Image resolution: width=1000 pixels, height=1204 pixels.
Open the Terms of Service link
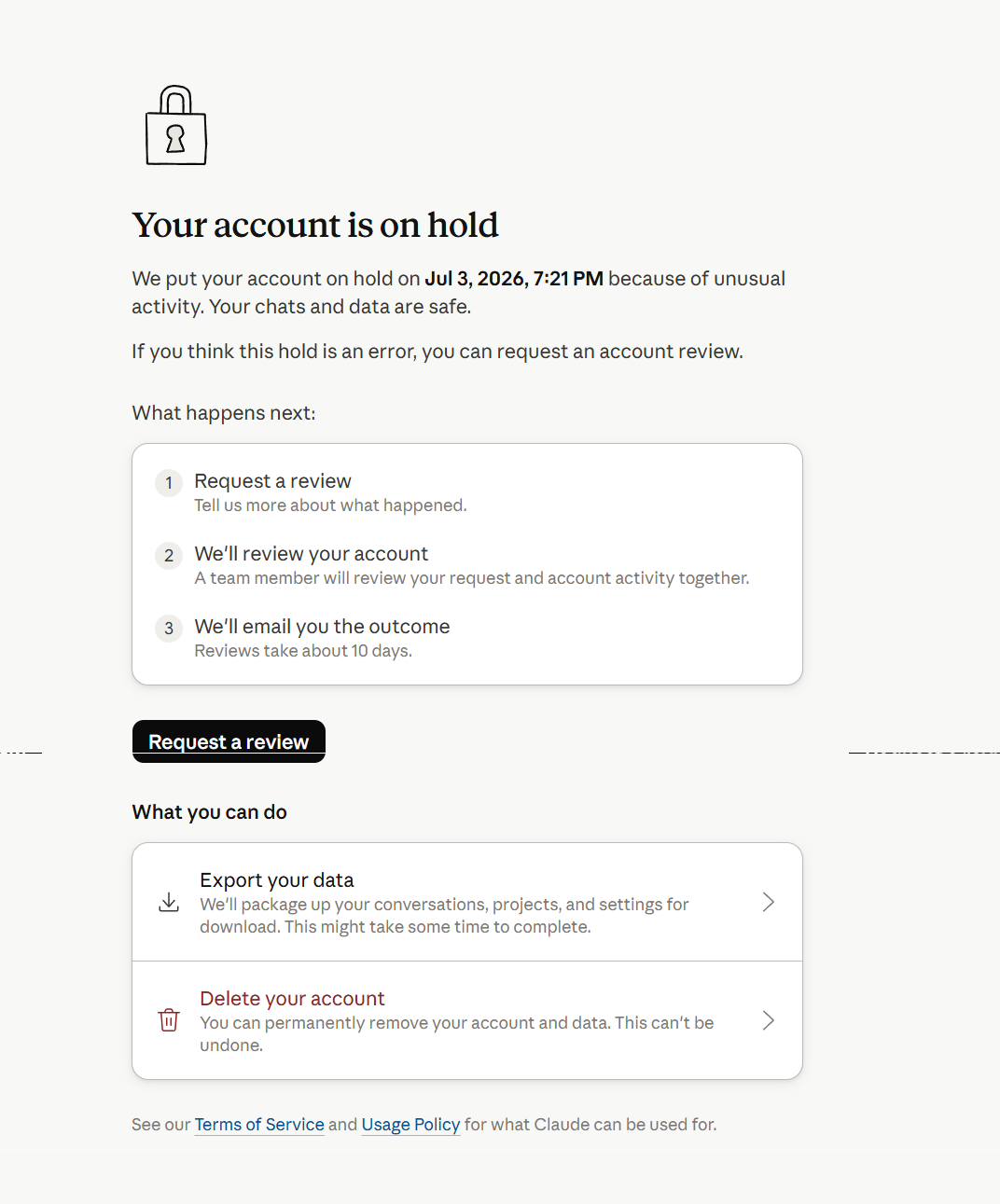[x=259, y=1125]
